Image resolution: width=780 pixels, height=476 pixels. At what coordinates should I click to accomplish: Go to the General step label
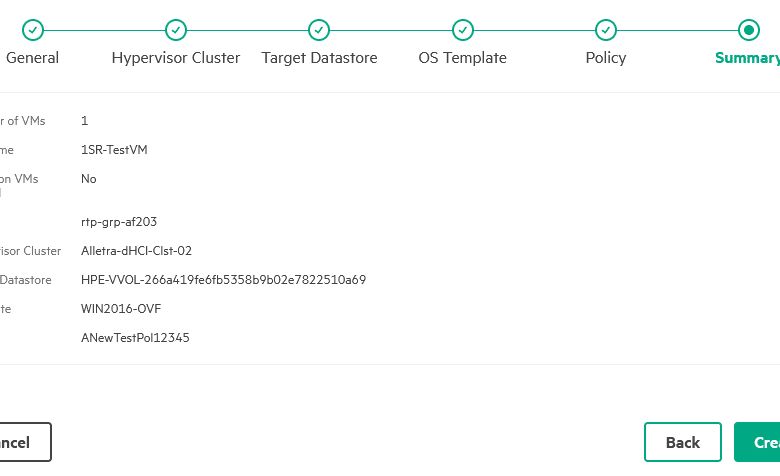point(32,58)
